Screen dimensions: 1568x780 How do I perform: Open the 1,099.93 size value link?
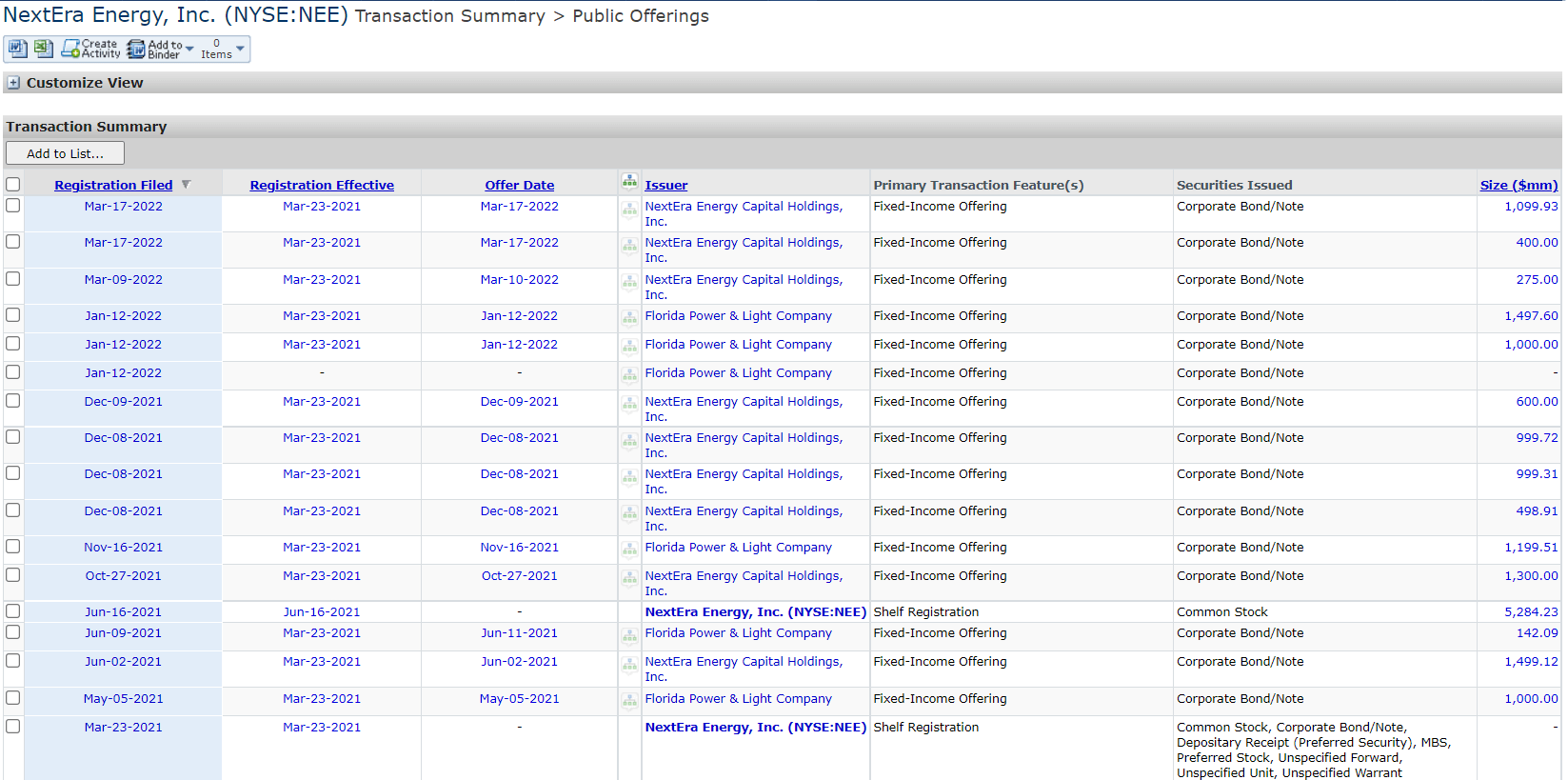(1531, 206)
